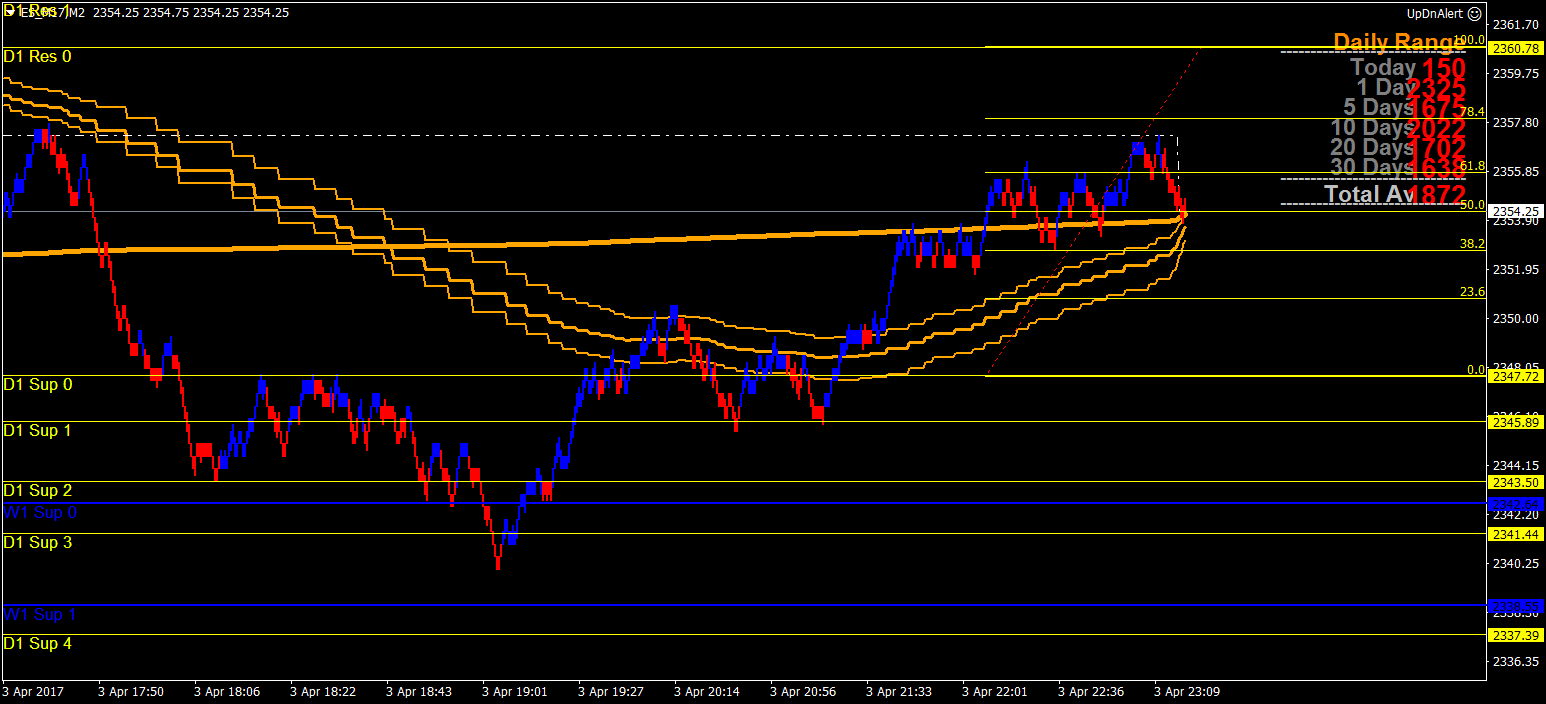Click the yellow 2360.78 price tag
Viewport: 1546px width, 704px height.
[1516, 48]
